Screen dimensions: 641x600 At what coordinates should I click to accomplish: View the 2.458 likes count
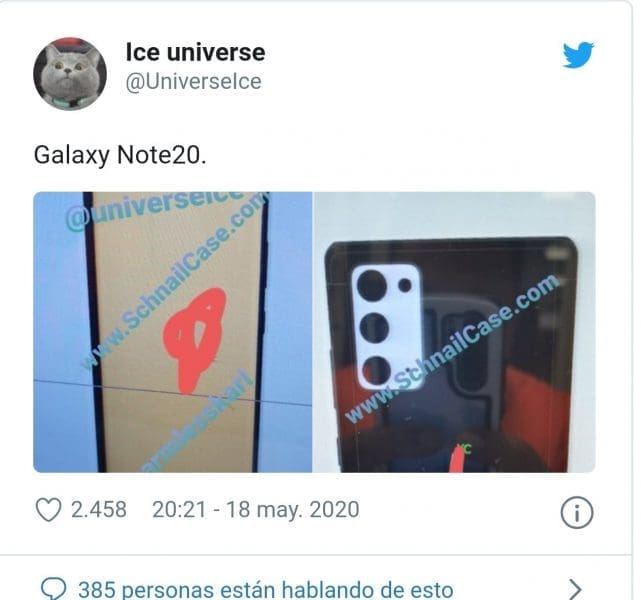99,510
